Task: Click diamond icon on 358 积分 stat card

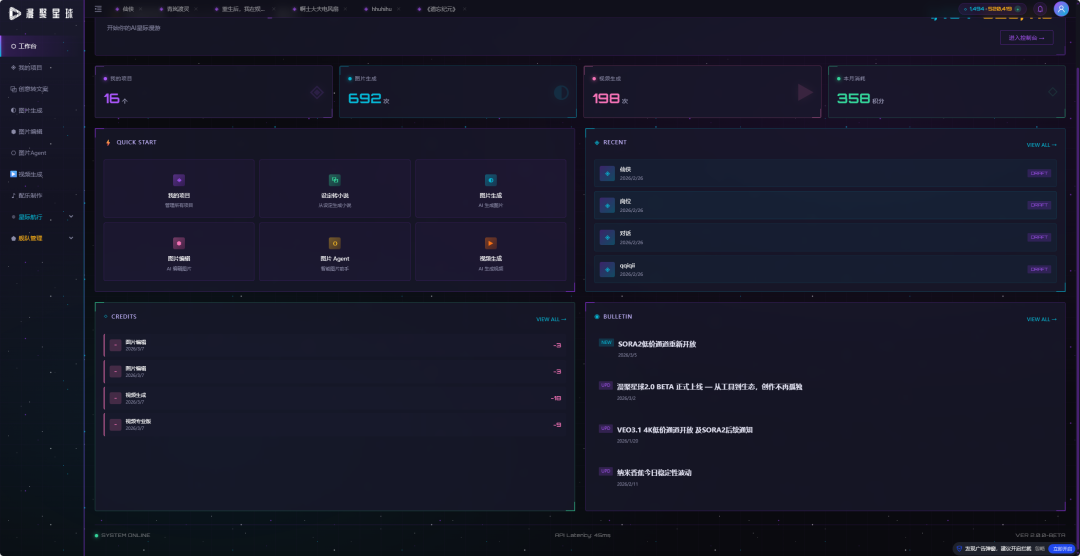Action: tap(1052, 92)
